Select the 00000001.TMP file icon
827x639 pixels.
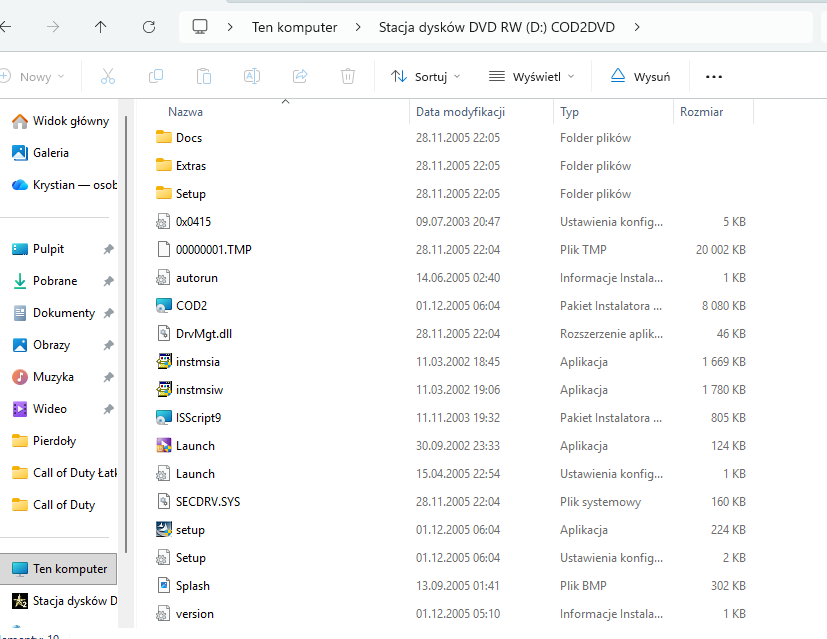pos(164,249)
